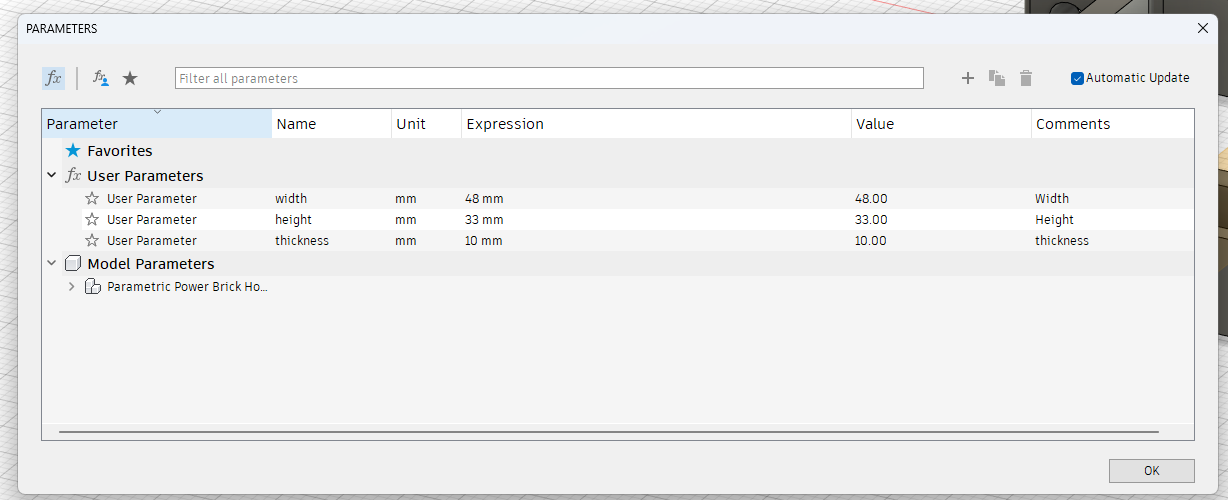Click the fx all parameters filter icon
1228x500 pixels.
click(x=53, y=78)
